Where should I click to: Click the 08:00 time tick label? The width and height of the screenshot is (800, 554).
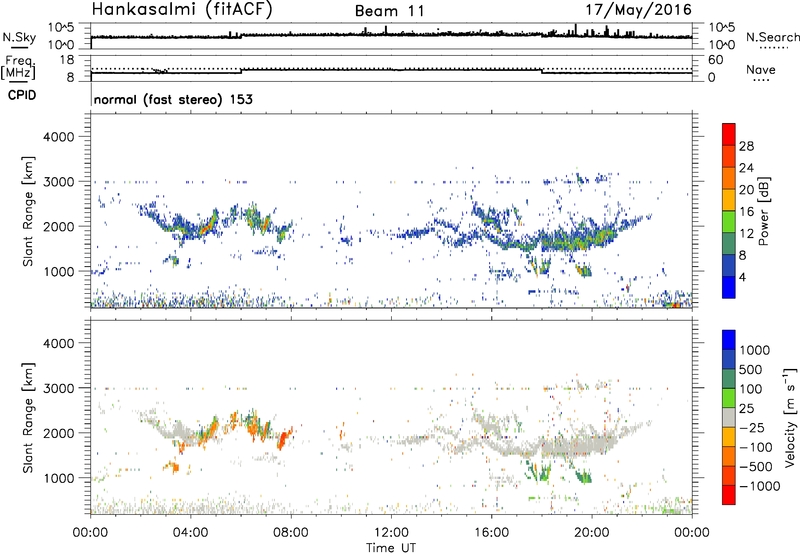coord(291,533)
